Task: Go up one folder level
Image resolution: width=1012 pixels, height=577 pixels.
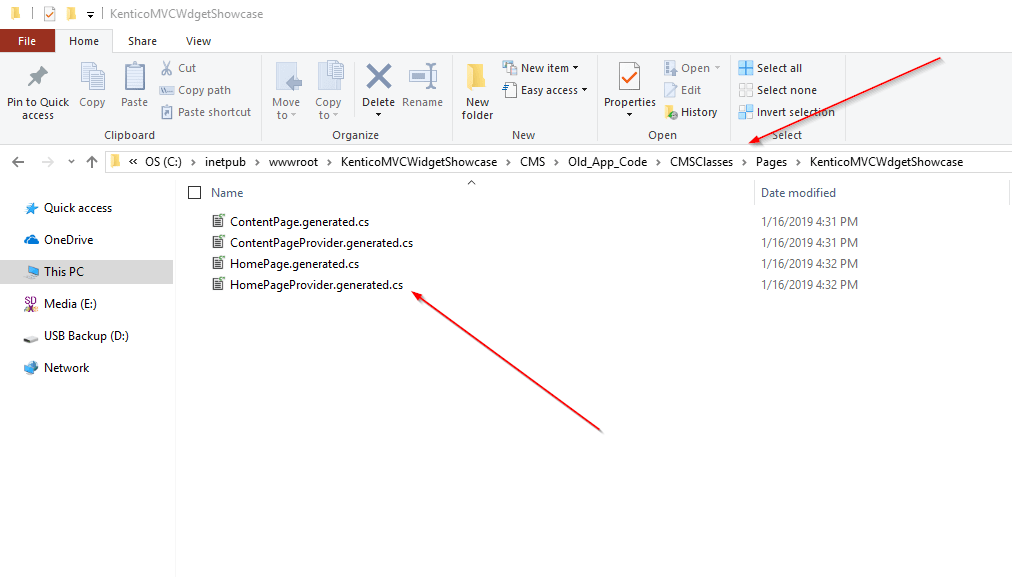Action: point(92,162)
